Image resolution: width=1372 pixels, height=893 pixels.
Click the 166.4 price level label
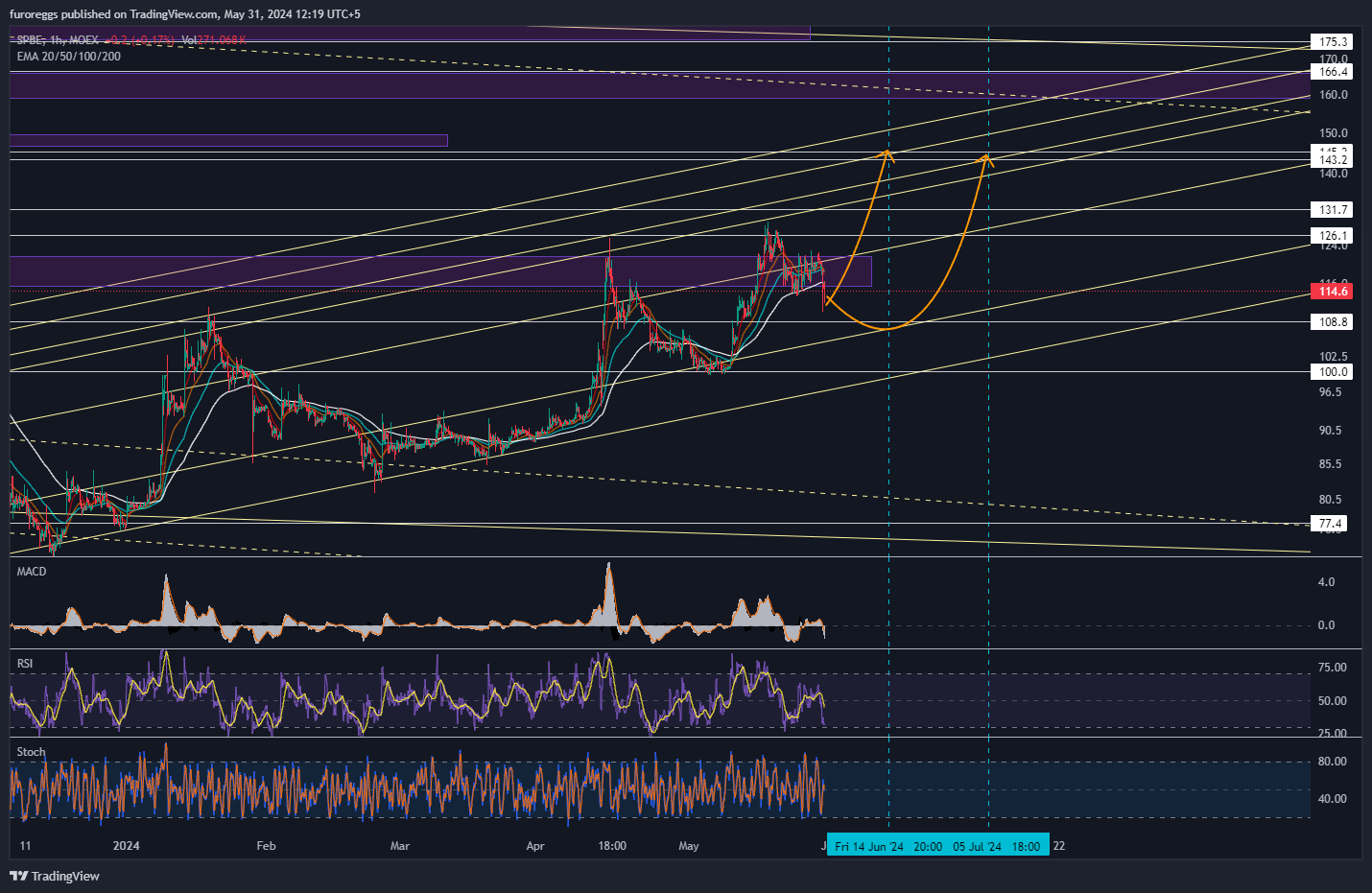coord(1332,72)
